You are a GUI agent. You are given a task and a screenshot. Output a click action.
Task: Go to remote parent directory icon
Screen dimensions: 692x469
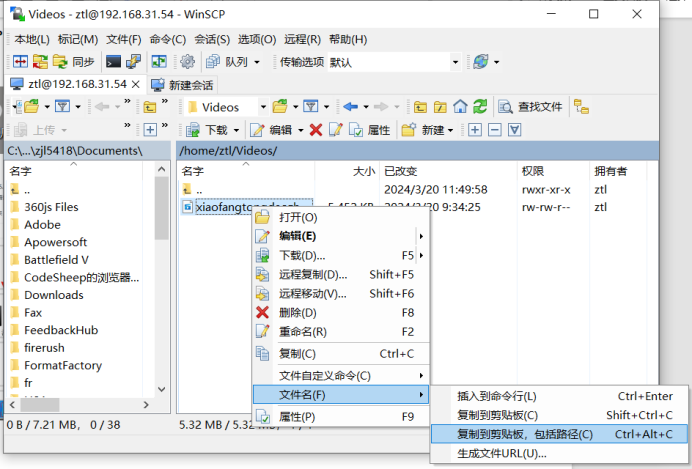(x=420, y=107)
